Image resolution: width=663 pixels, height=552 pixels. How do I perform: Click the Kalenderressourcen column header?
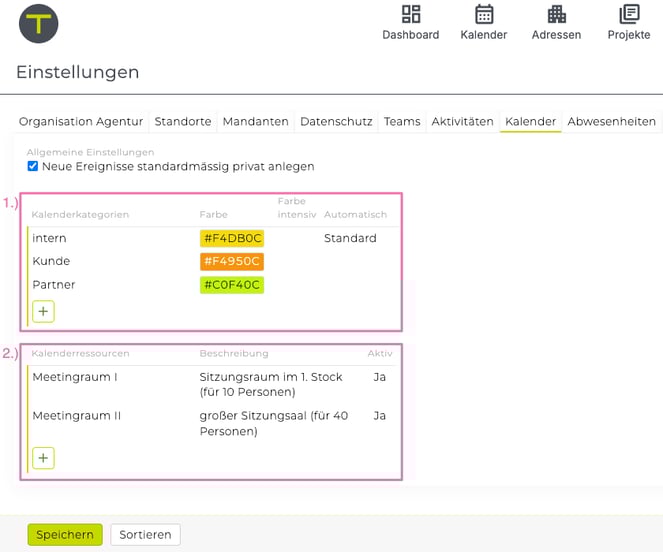coord(80,353)
